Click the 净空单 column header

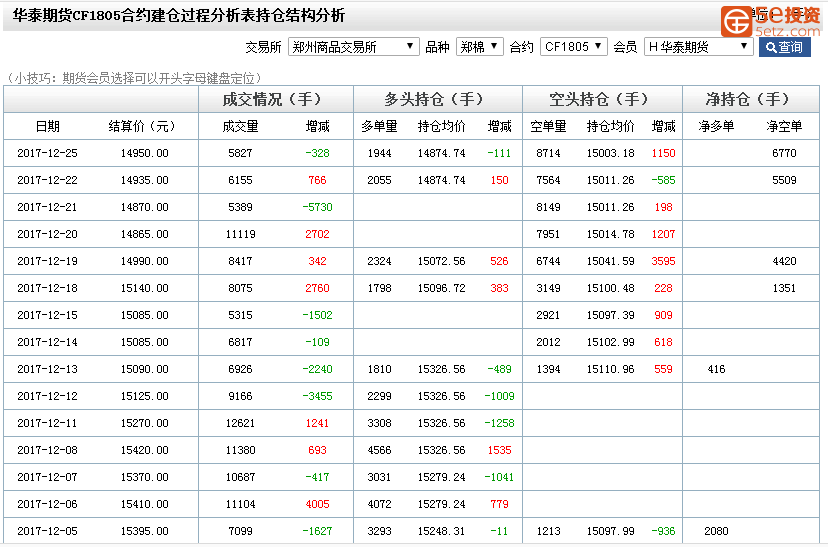tap(784, 126)
